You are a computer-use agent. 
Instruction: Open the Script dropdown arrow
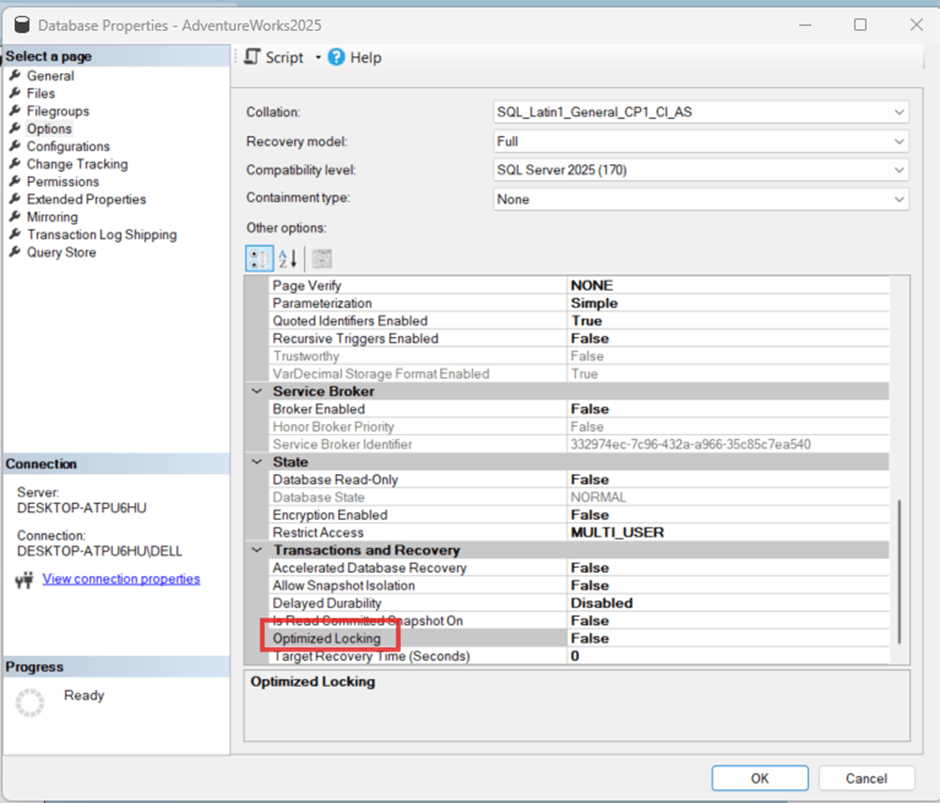click(318, 58)
